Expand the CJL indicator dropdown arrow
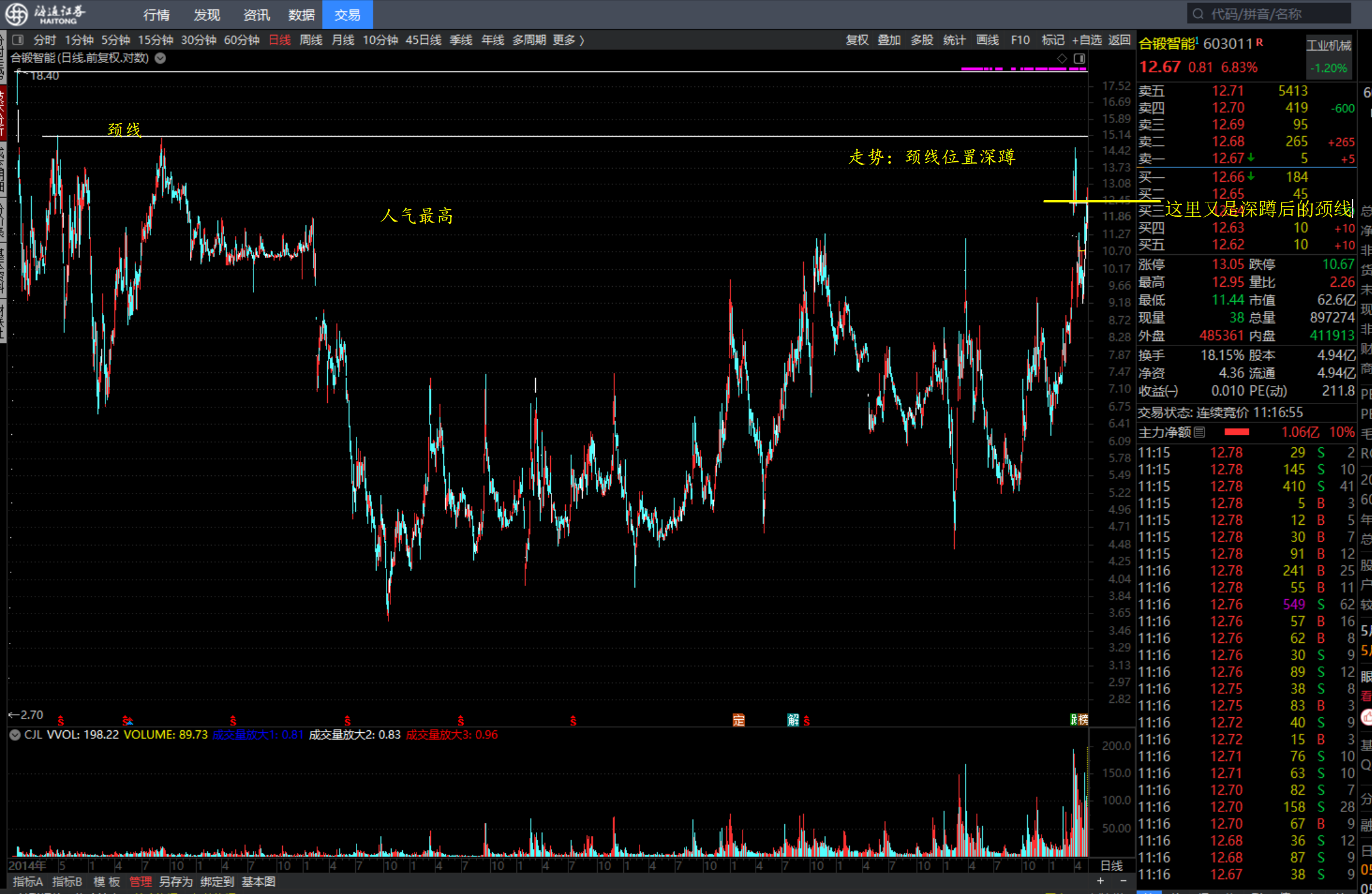This screenshot has height=894, width=1372. (x=15, y=735)
